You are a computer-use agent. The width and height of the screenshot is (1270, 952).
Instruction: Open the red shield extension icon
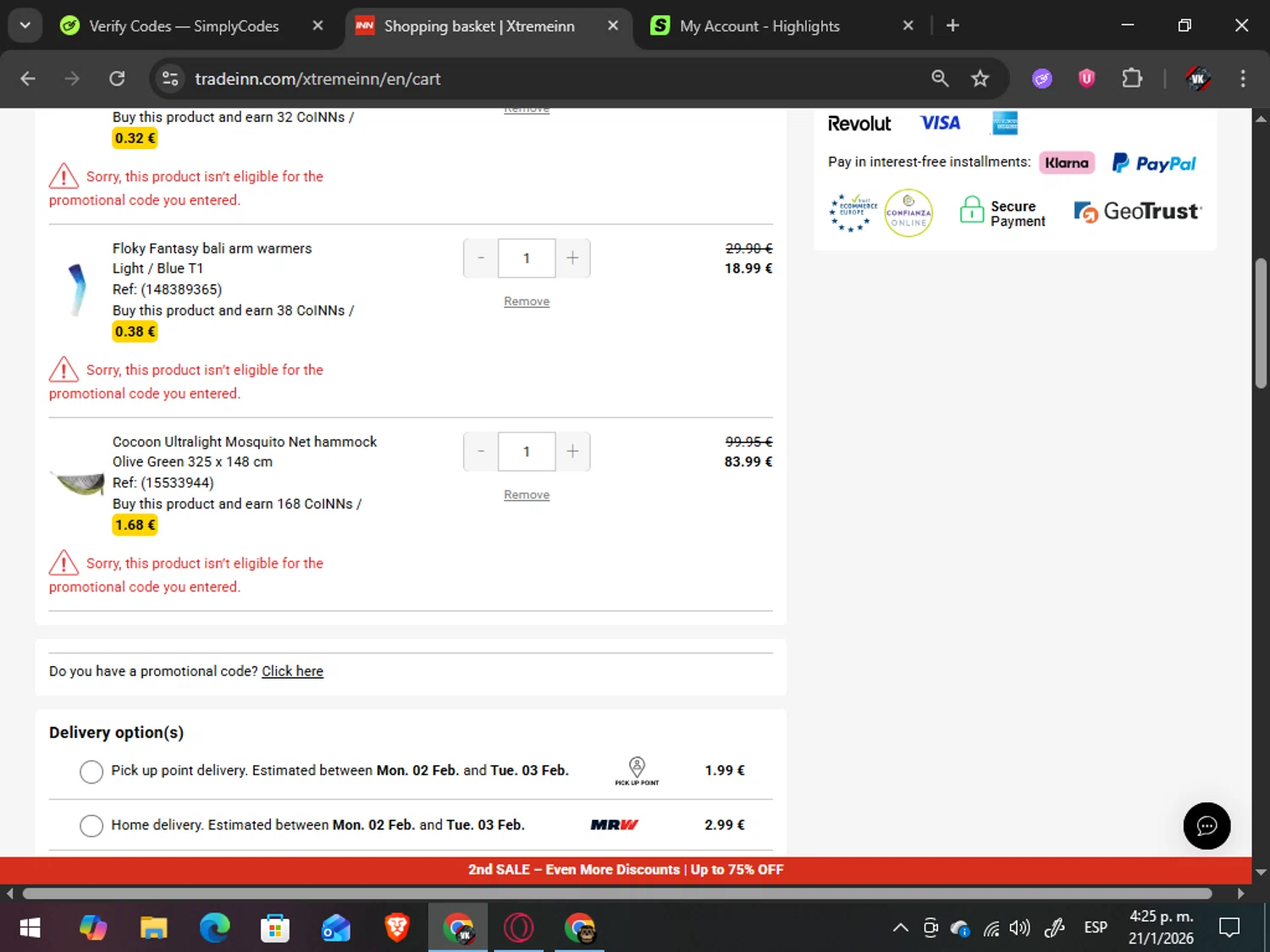(1086, 79)
